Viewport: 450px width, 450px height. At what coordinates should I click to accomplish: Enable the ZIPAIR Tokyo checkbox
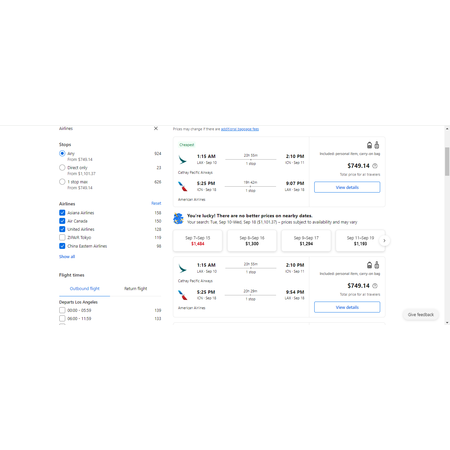pyautogui.click(x=62, y=237)
